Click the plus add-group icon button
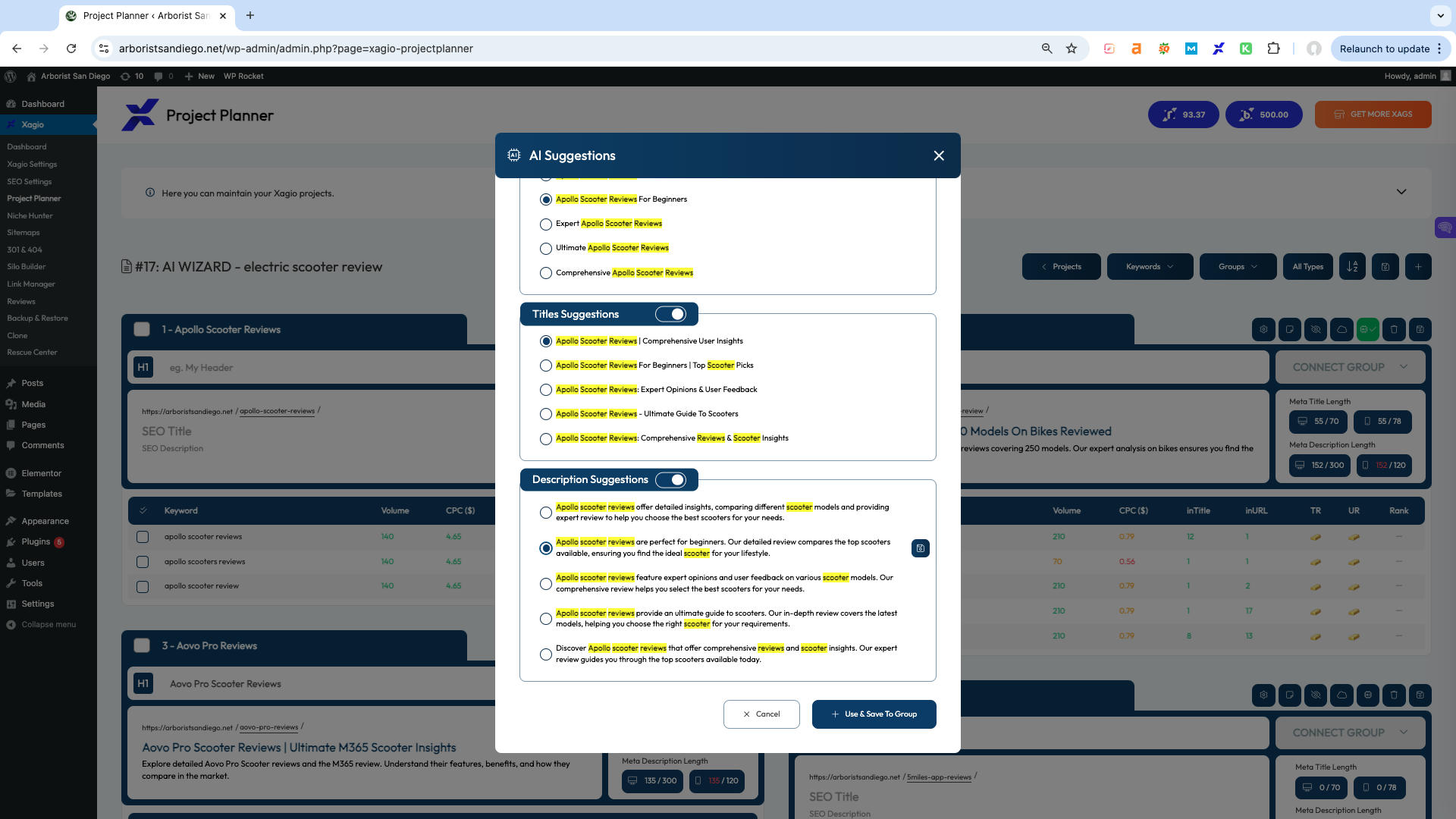This screenshot has height=819, width=1456. (1418, 267)
